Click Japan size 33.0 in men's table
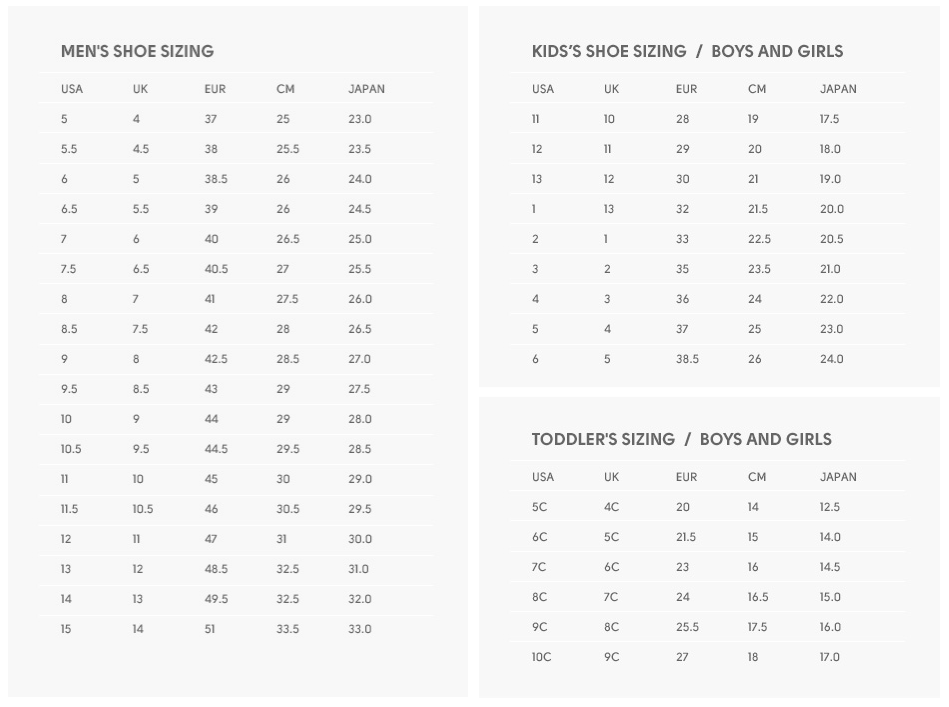 click(359, 629)
